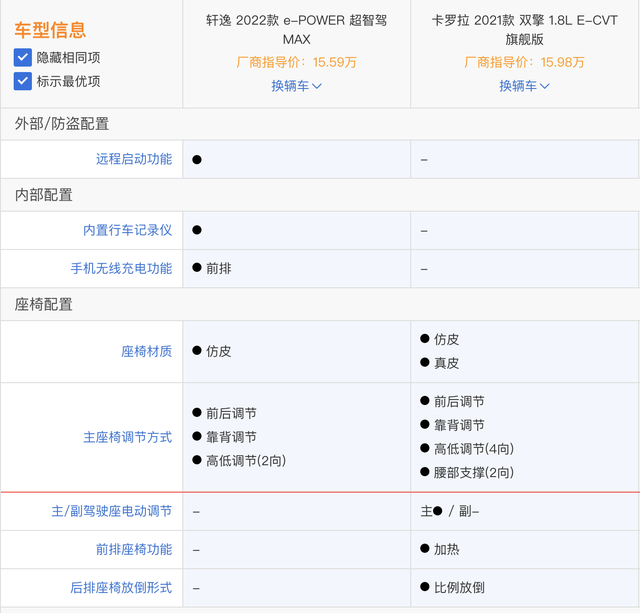Click the 轩逸 2022款 e-POWER 超智驾 MAX title
The width and height of the screenshot is (640, 613).
tap(296, 30)
